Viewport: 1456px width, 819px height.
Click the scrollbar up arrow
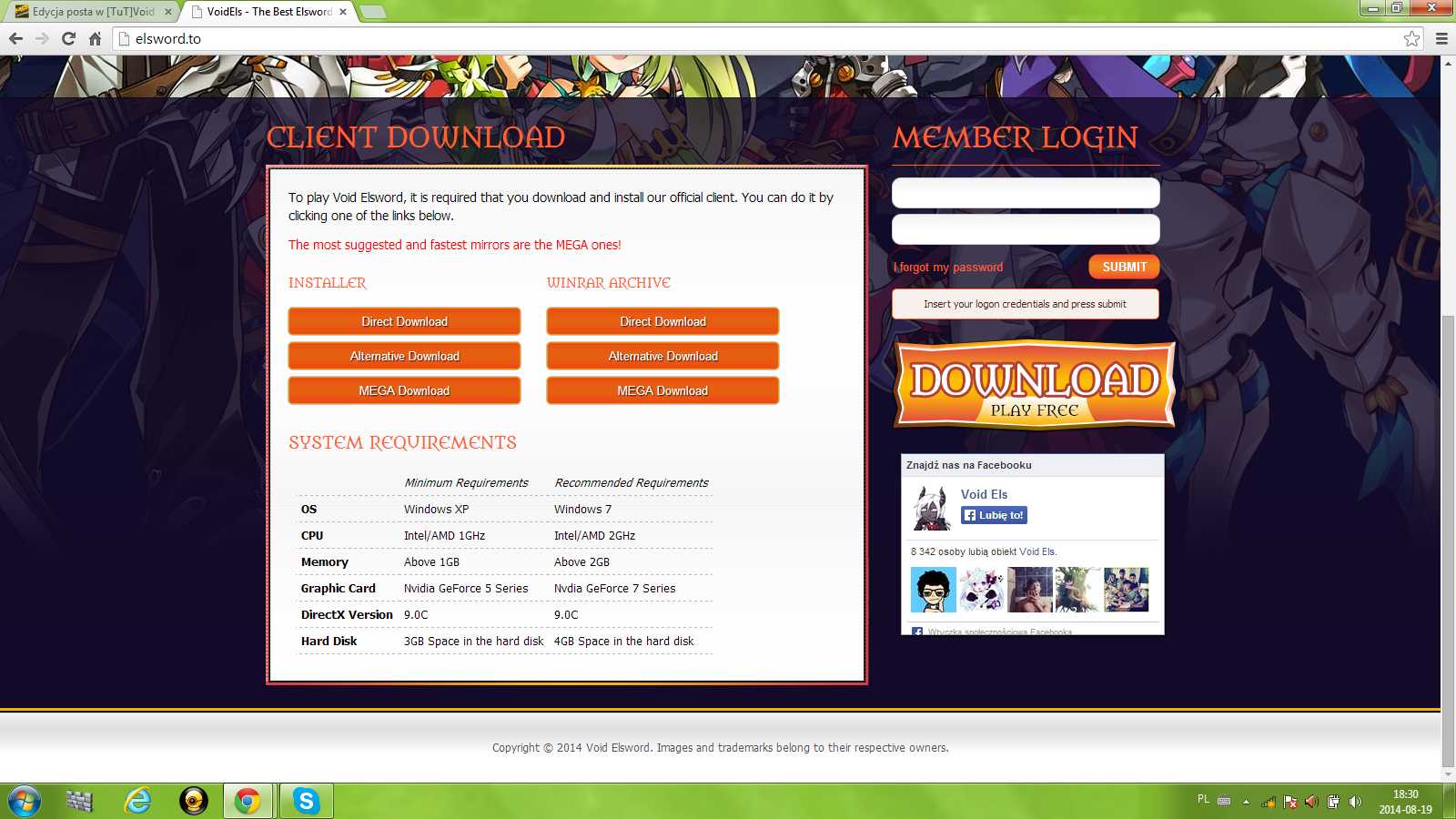(x=1448, y=62)
